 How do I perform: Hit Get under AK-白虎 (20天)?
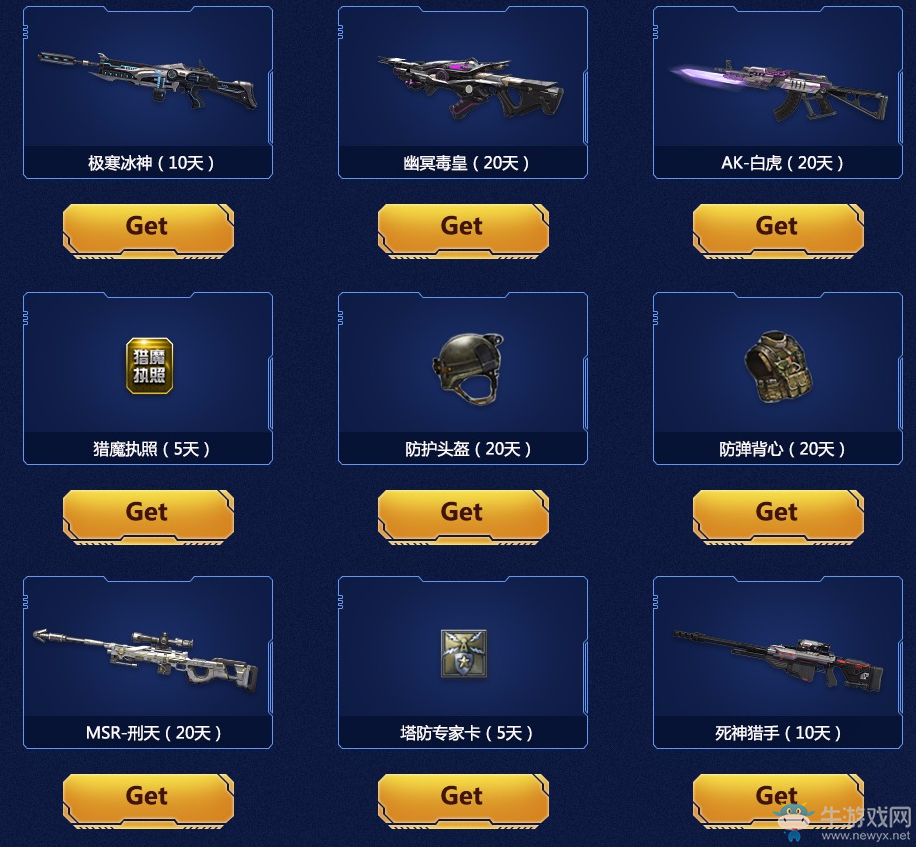click(778, 230)
